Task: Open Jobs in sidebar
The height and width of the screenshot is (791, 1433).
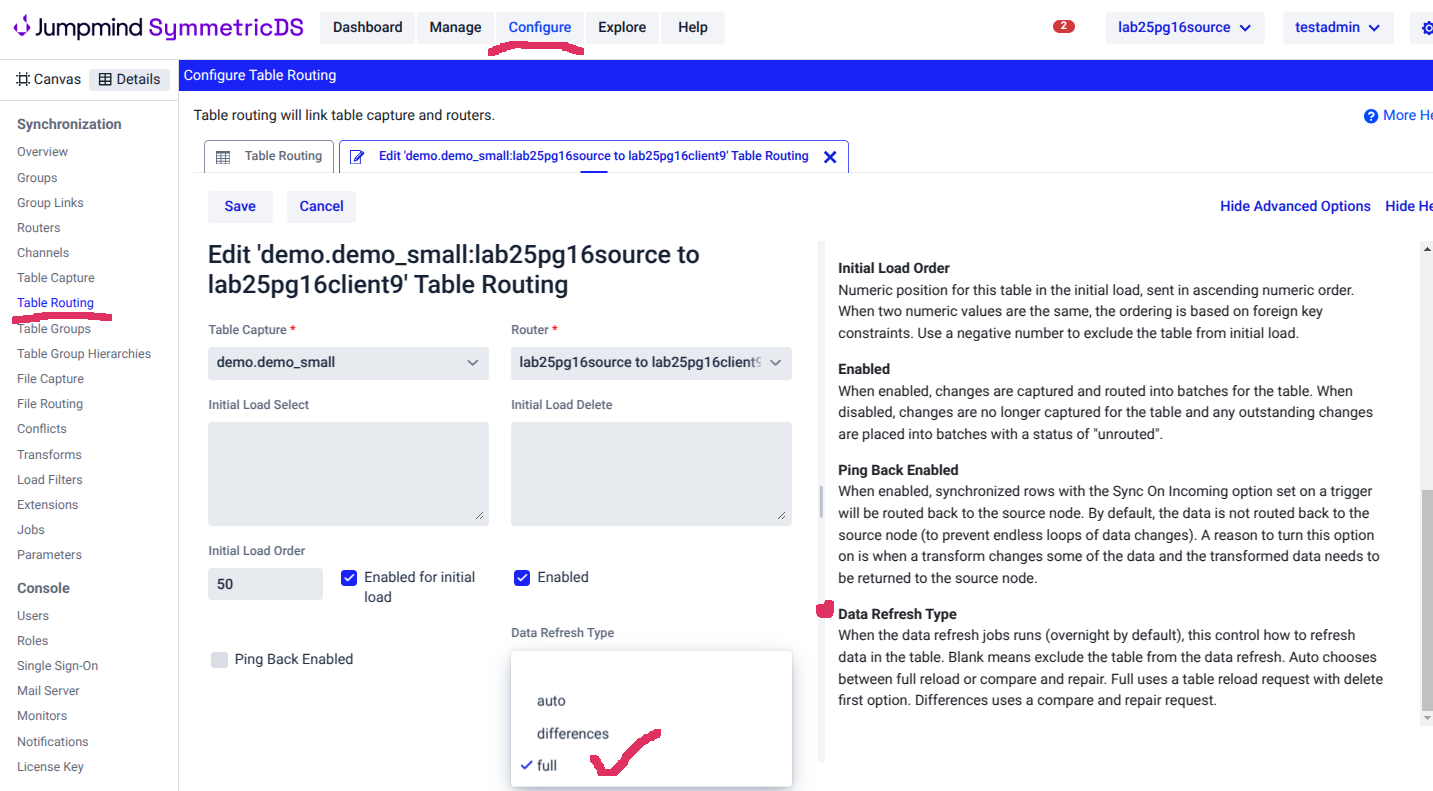Action: [31, 530]
